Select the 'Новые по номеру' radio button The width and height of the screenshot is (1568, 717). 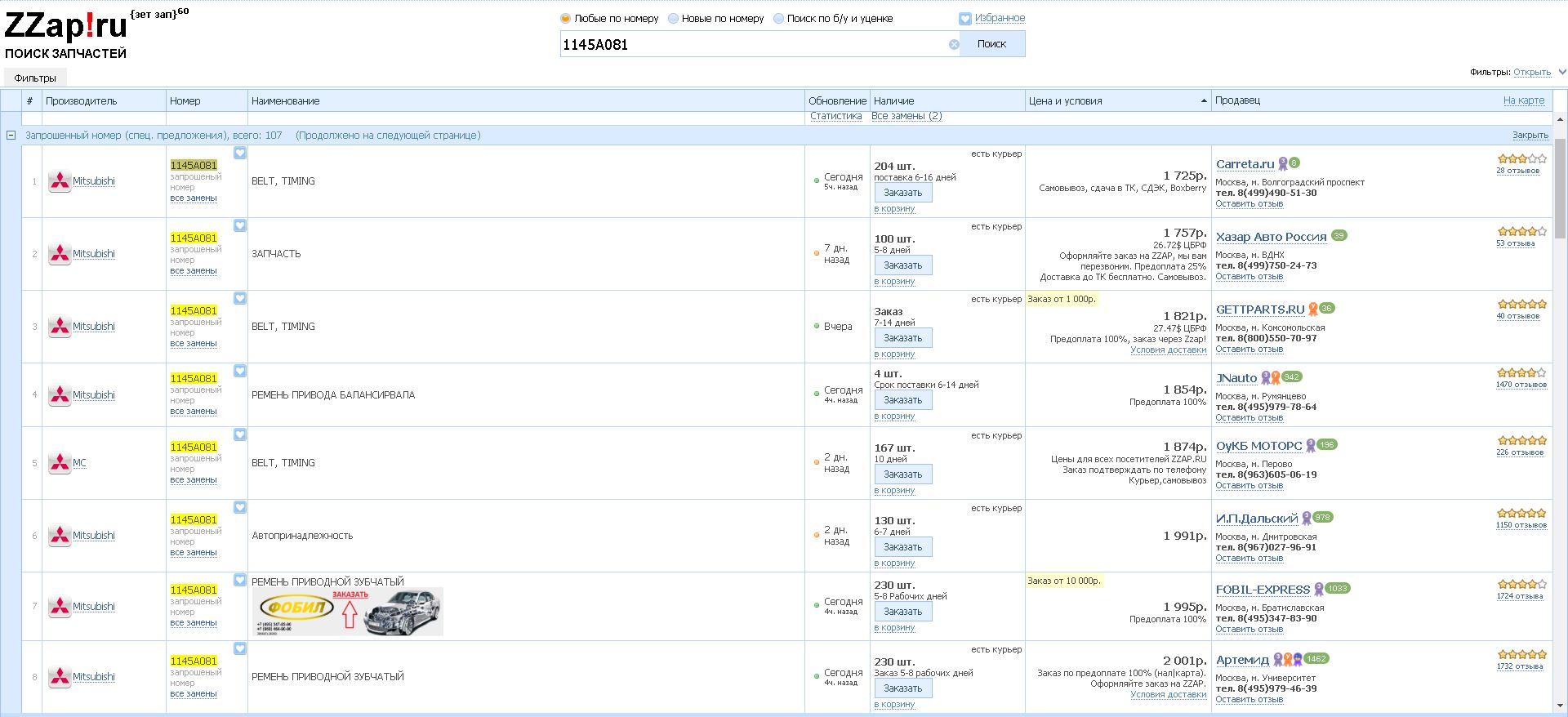674,19
